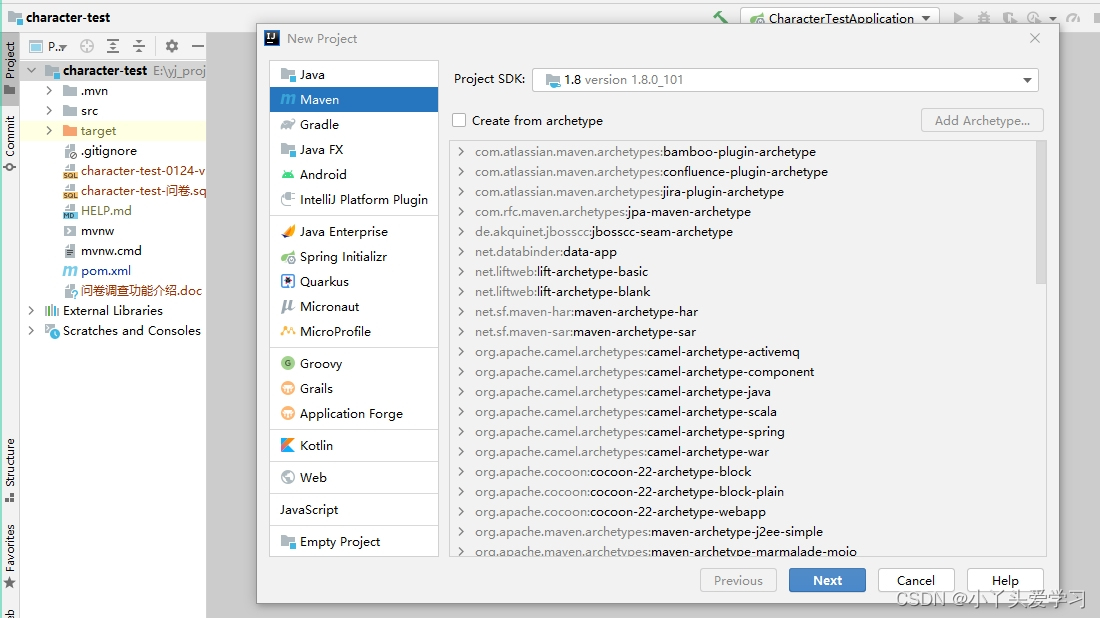
Task: Open Help for New Project
Action: 1005,580
